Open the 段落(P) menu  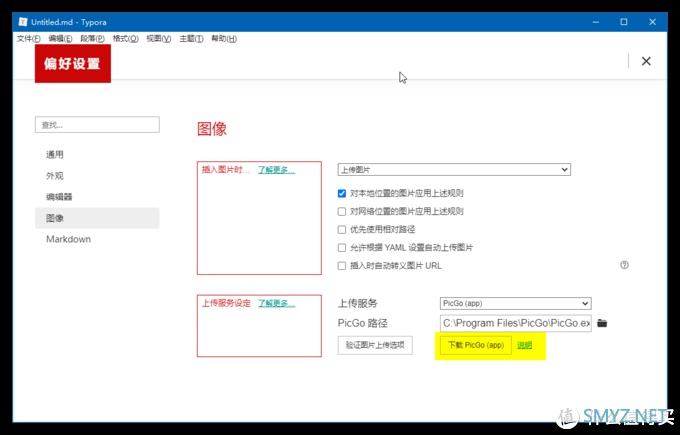[92, 39]
